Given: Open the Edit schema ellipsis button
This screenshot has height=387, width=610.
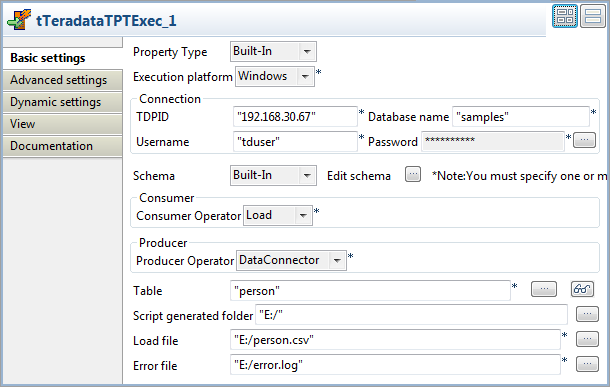Looking at the screenshot, I should click(x=413, y=174).
